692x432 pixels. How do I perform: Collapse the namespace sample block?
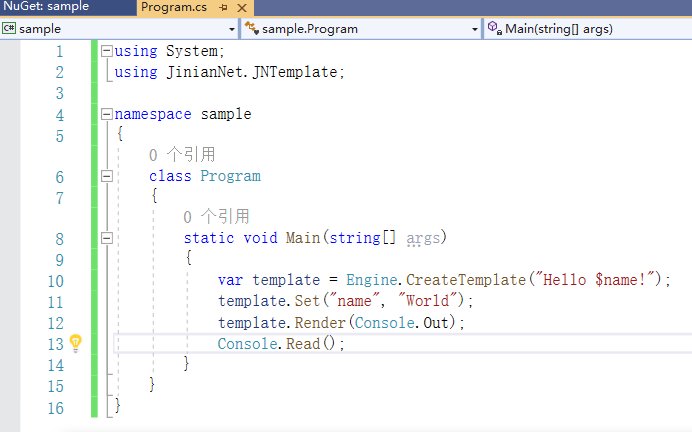tap(106, 114)
